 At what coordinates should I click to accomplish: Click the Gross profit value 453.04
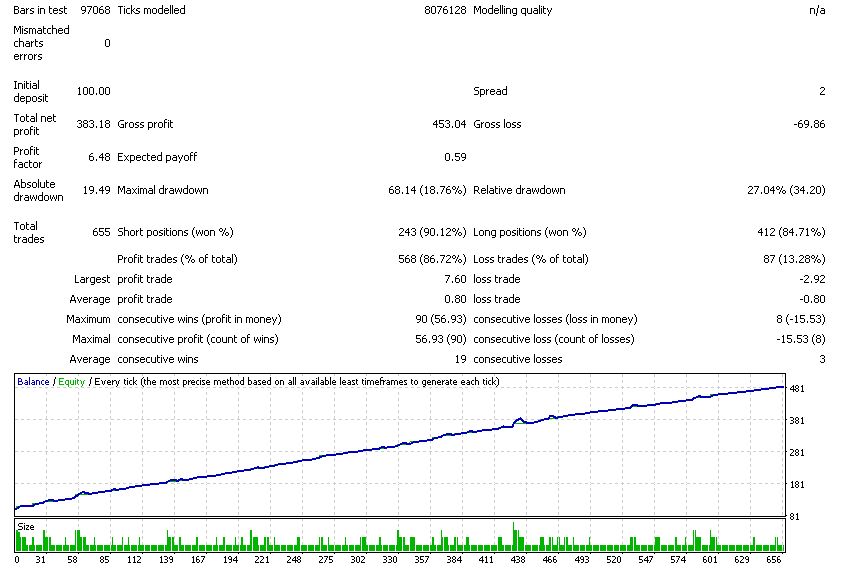point(449,124)
